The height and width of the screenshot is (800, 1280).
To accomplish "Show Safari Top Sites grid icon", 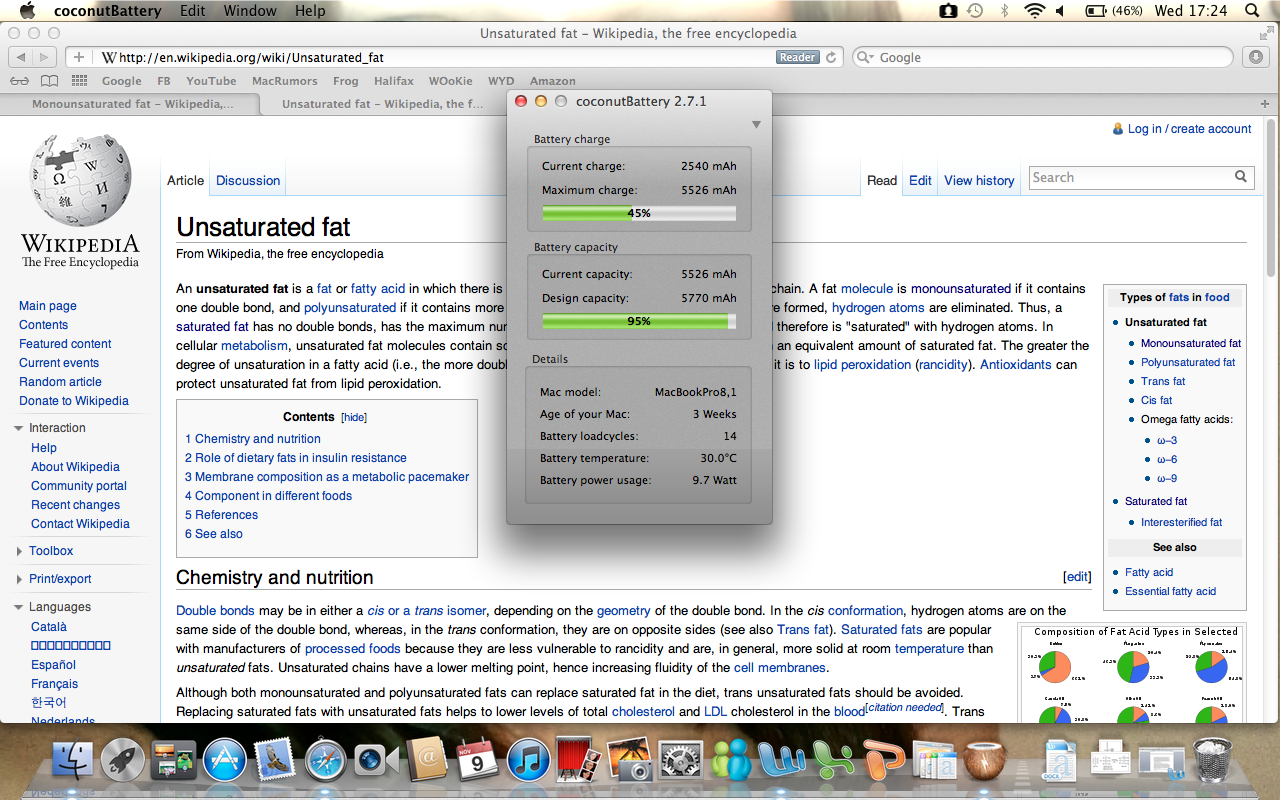I will coord(79,81).
